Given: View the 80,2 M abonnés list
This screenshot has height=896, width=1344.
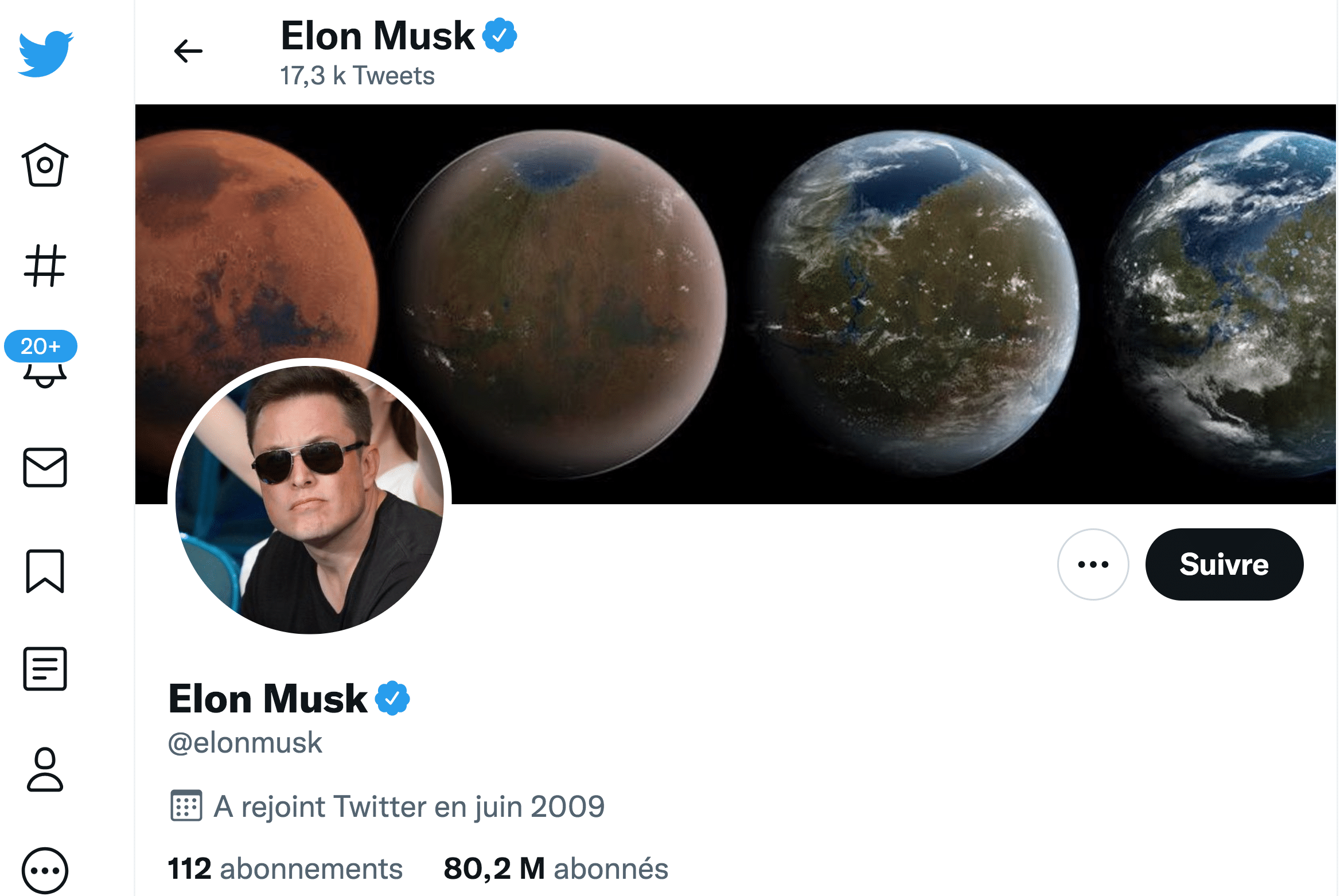Looking at the screenshot, I should pyautogui.click(x=556, y=868).
